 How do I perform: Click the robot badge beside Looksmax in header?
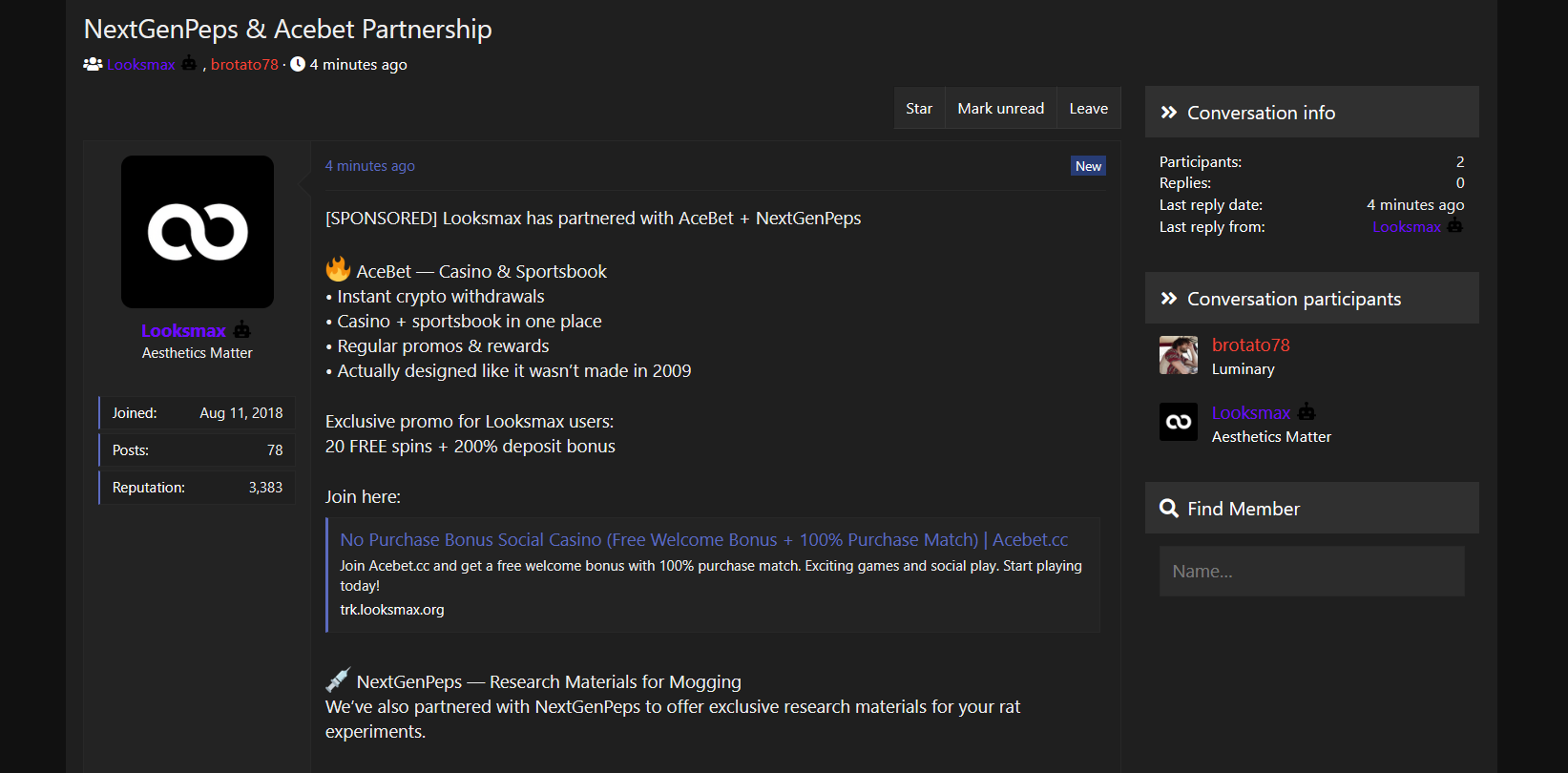189,63
